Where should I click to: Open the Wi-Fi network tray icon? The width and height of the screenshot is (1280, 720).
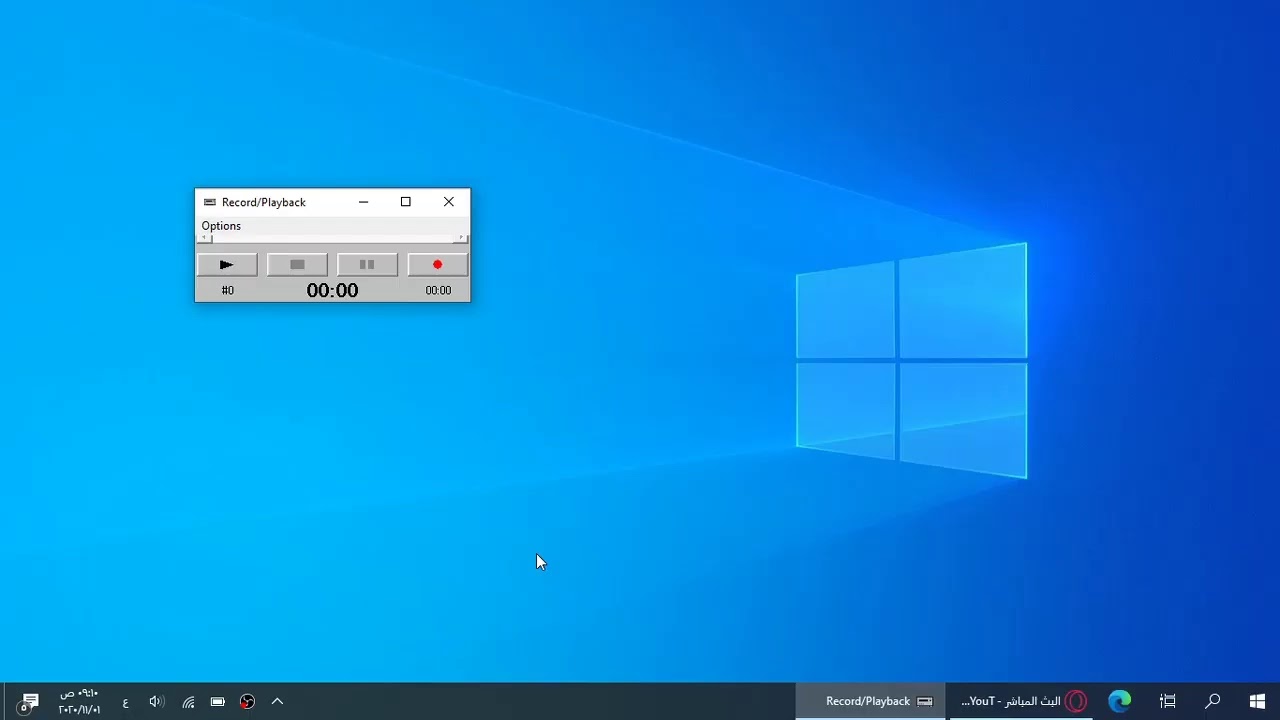(x=188, y=702)
